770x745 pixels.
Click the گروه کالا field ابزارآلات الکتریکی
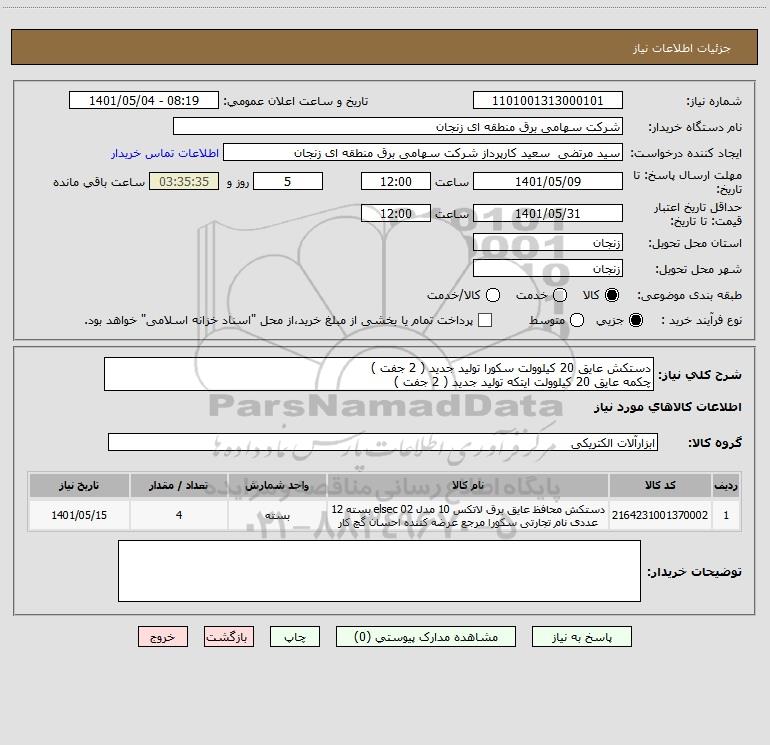(x=383, y=442)
